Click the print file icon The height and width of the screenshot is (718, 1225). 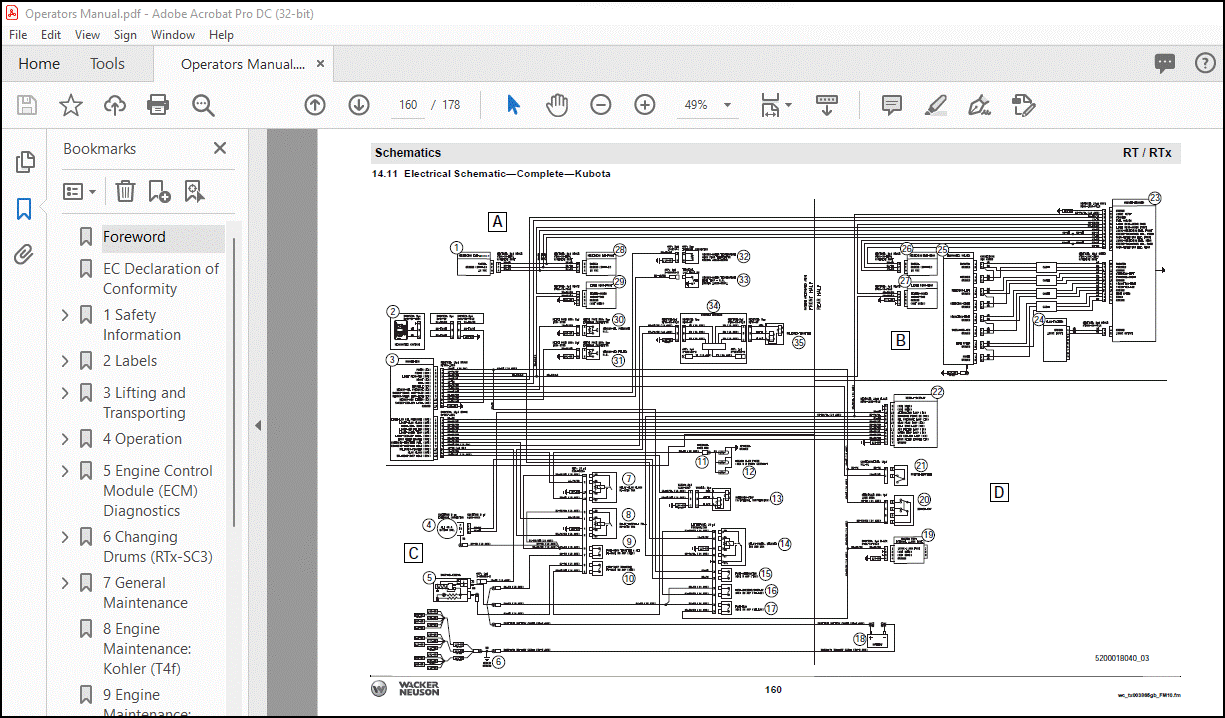tap(158, 105)
